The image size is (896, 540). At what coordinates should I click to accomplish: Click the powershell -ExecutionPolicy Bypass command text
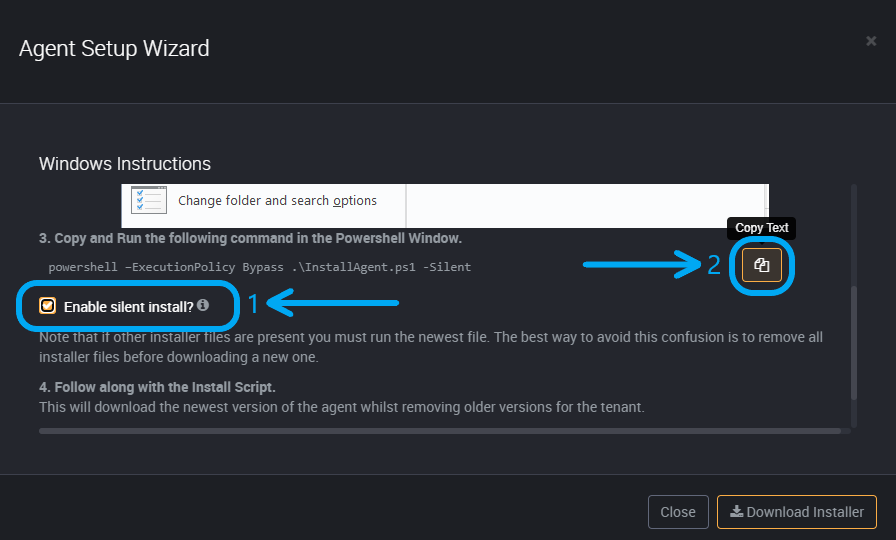coord(259,267)
